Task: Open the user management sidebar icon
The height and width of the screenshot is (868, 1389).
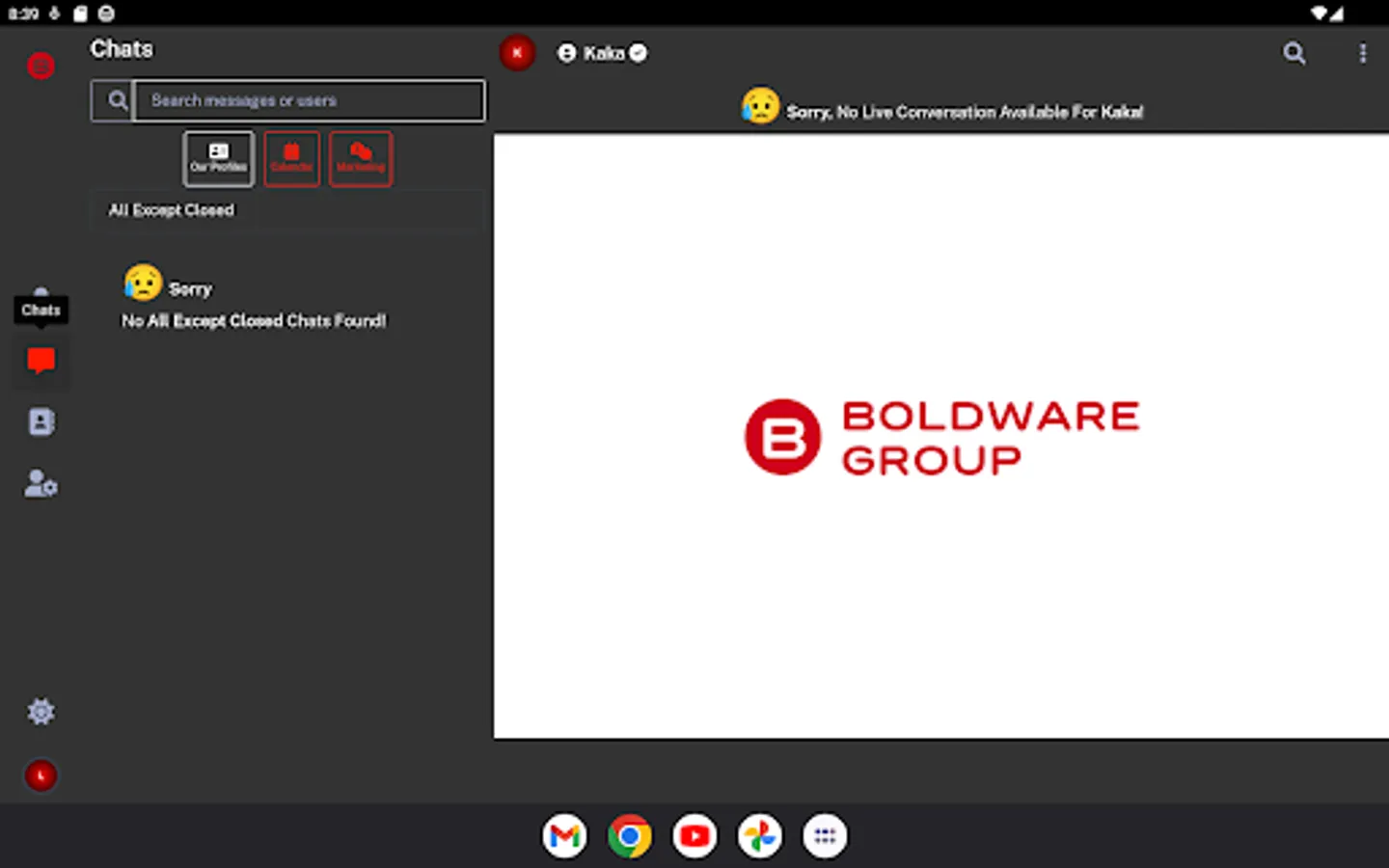Action: [x=40, y=483]
